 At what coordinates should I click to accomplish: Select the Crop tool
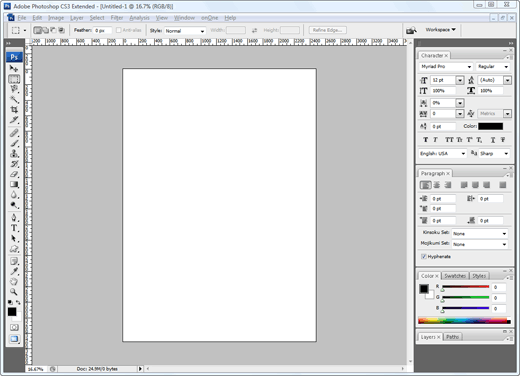point(14,109)
